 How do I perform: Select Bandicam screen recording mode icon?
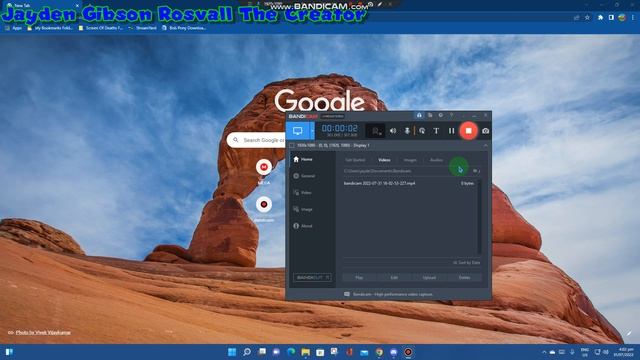point(298,131)
